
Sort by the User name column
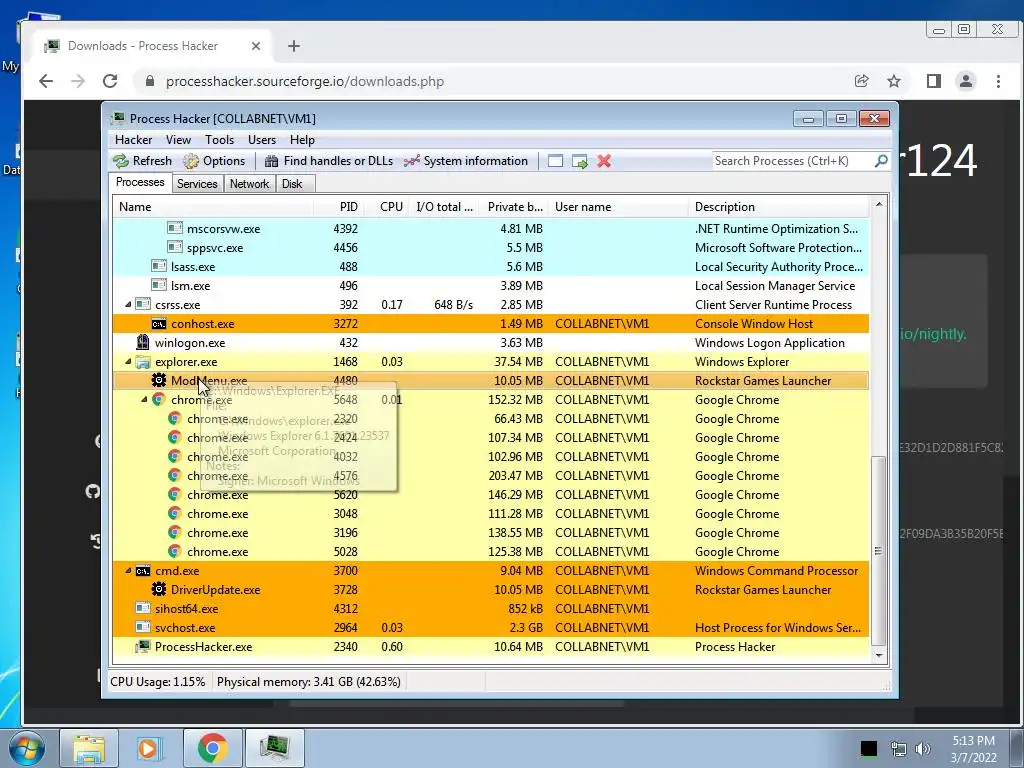point(618,207)
